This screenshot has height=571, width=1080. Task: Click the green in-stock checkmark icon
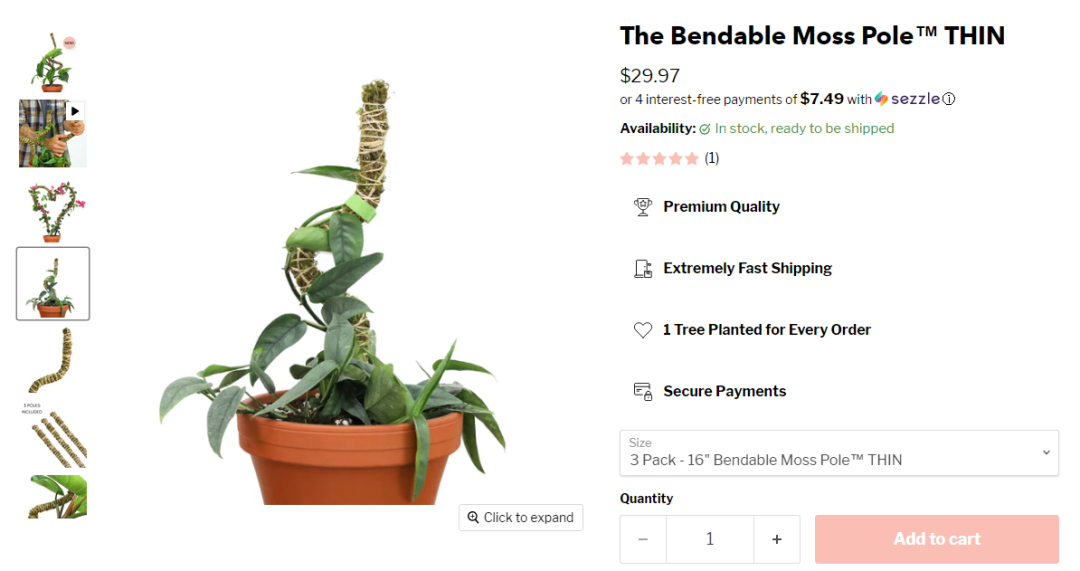pos(705,129)
